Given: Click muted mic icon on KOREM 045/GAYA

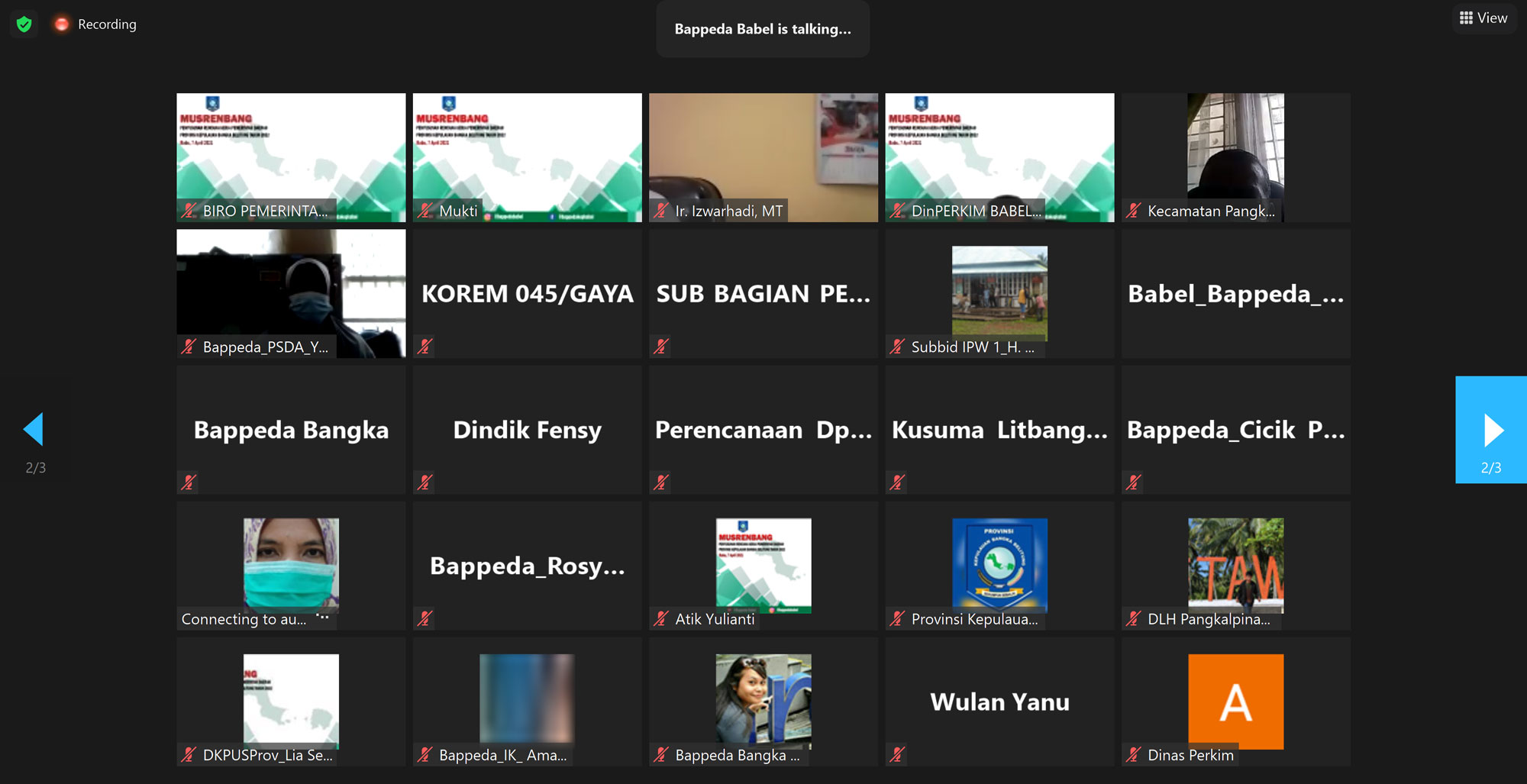Looking at the screenshot, I should click(425, 347).
